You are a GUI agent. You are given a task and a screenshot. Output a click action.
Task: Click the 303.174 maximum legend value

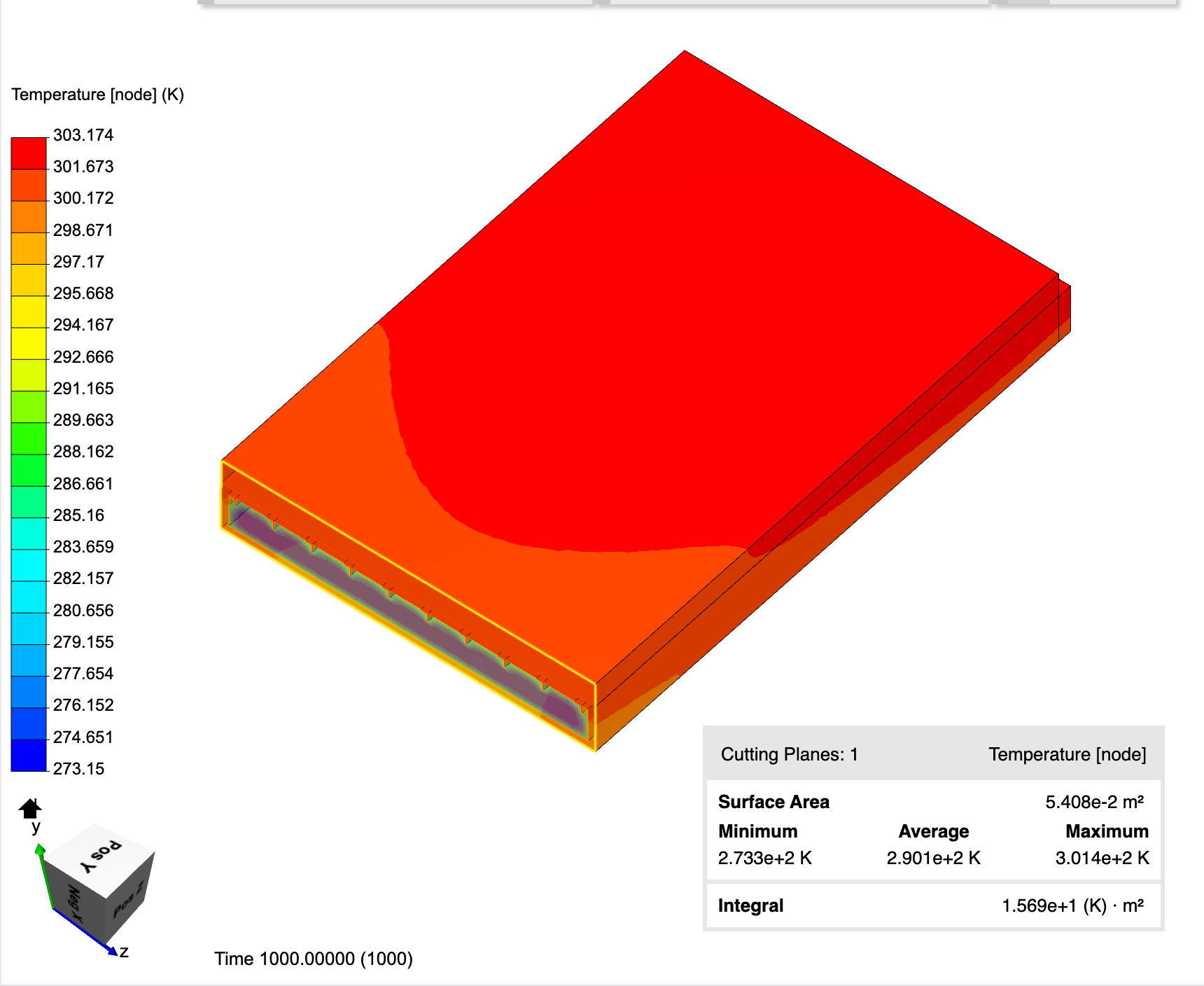pos(83,135)
